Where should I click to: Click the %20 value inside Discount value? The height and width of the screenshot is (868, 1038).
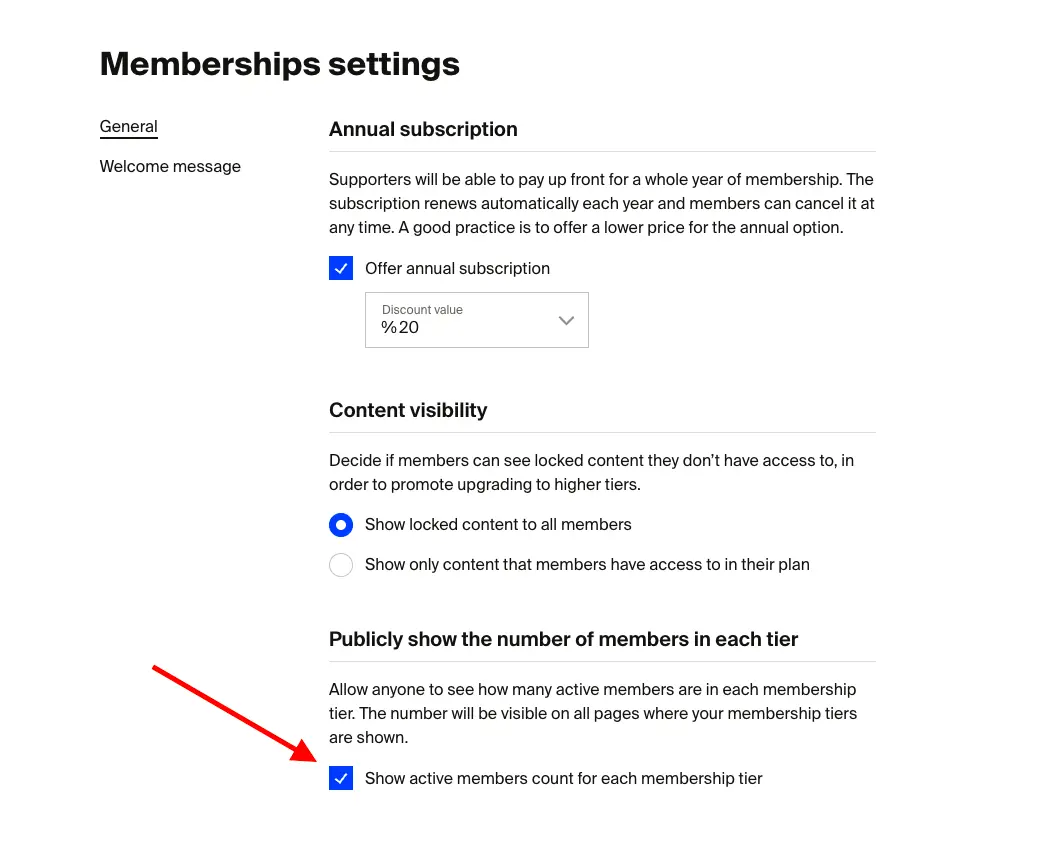click(398, 327)
